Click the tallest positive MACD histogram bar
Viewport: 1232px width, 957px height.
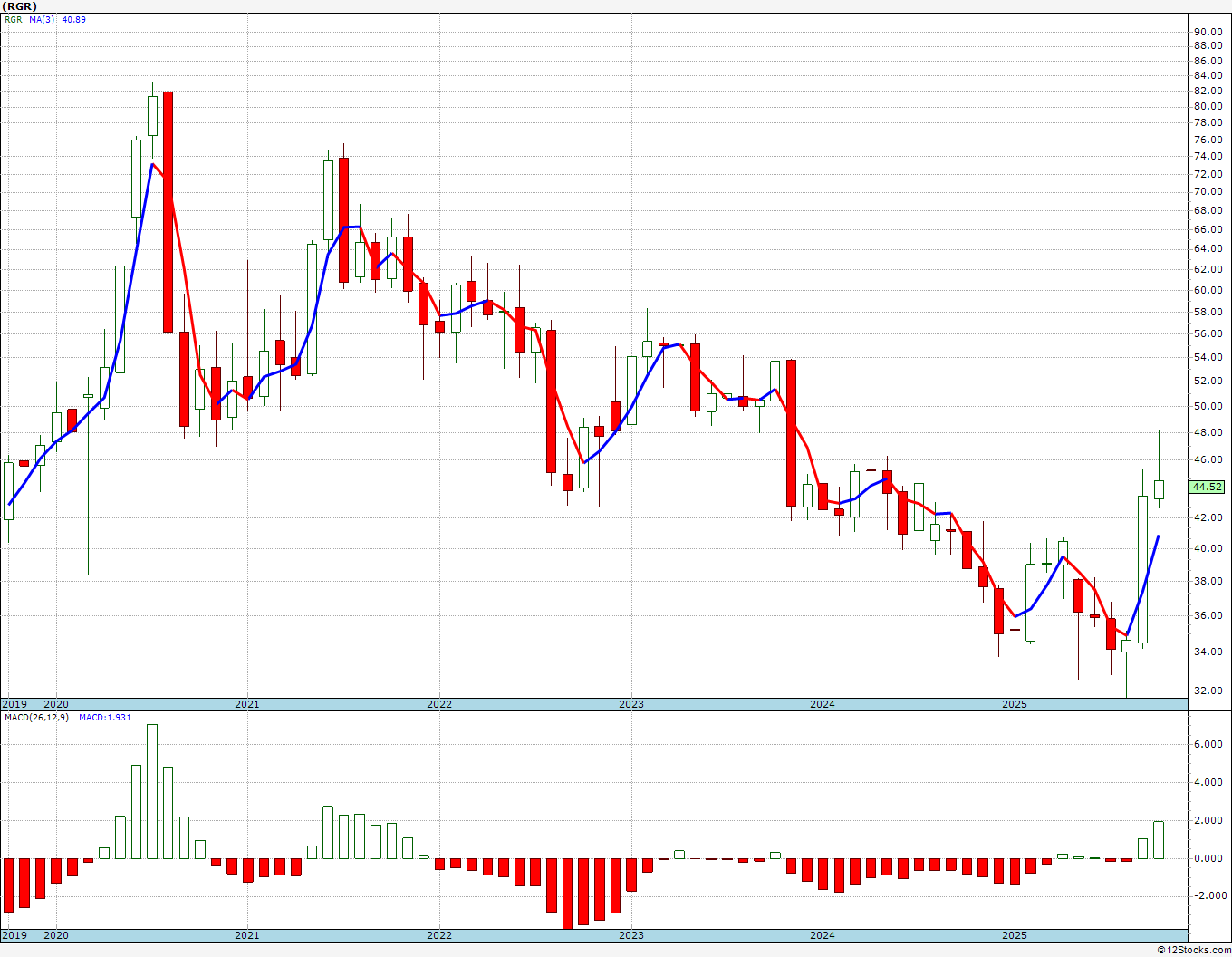point(152,791)
